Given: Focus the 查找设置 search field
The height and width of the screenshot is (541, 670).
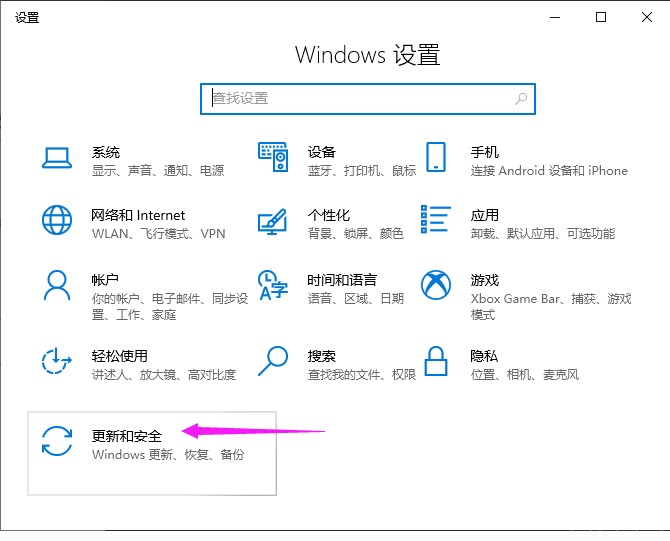Looking at the screenshot, I should (x=368, y=99).
